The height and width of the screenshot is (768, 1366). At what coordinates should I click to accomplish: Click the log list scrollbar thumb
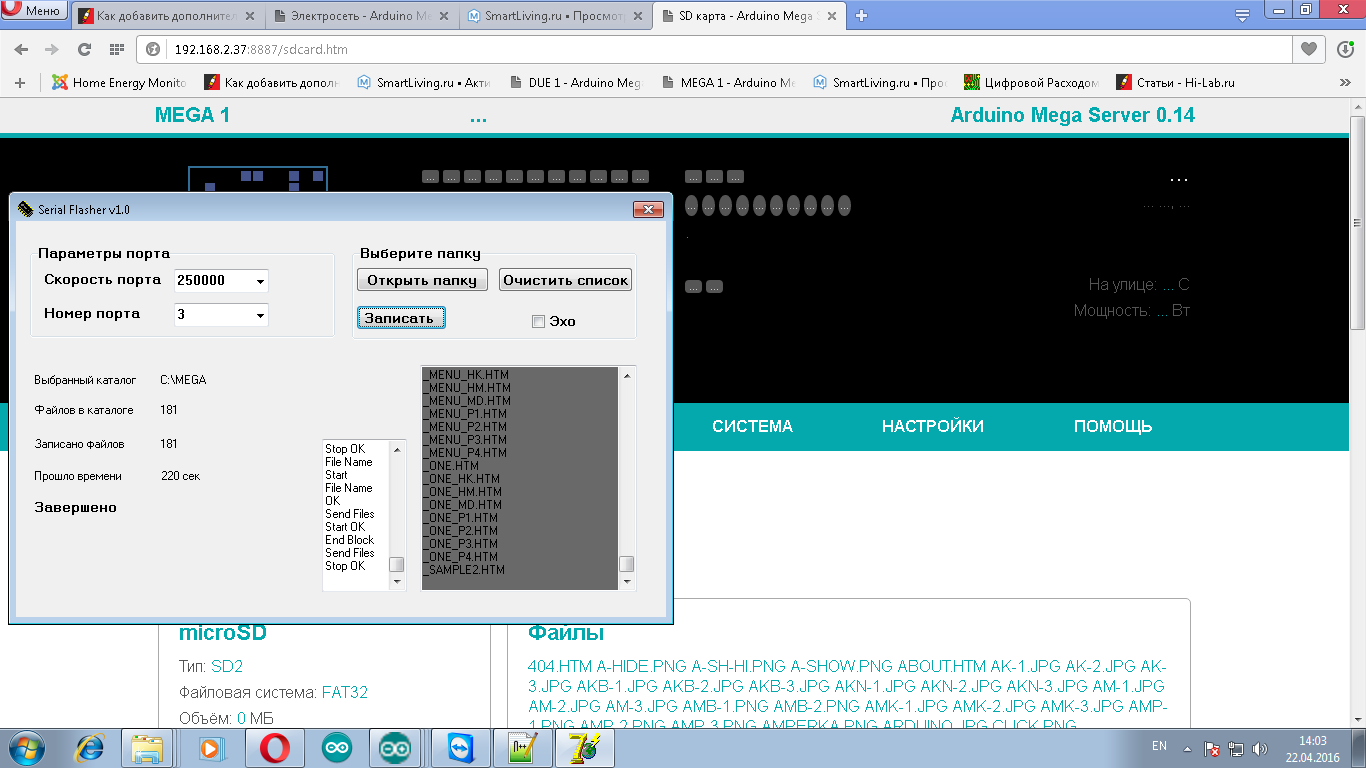(397, 564)
